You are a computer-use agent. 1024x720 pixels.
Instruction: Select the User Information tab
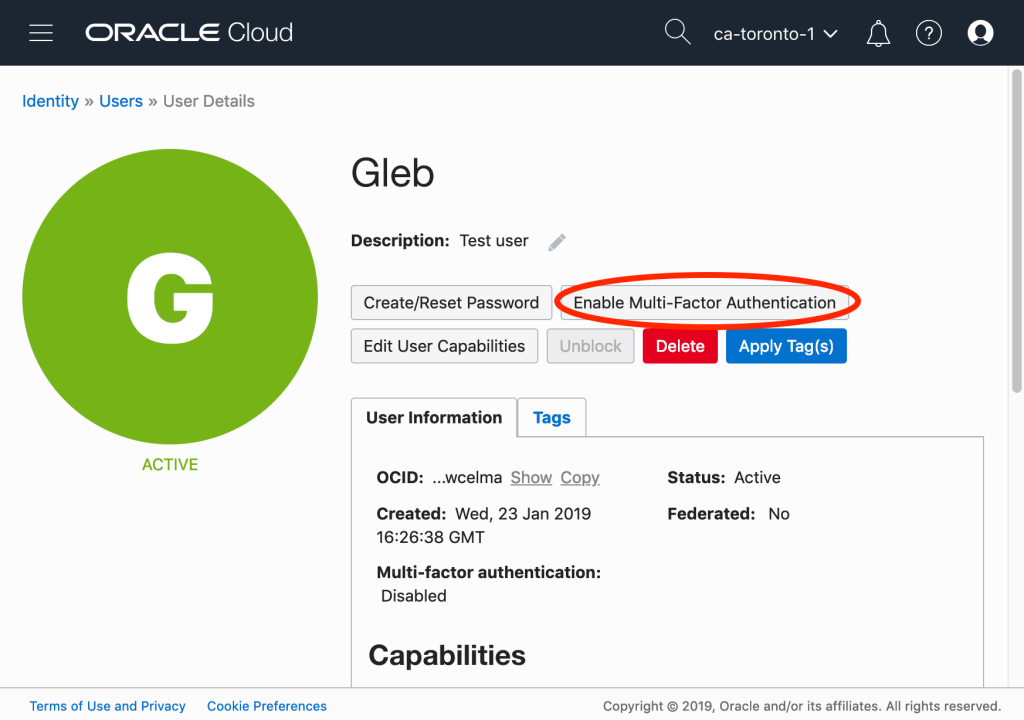coord(434,418)
